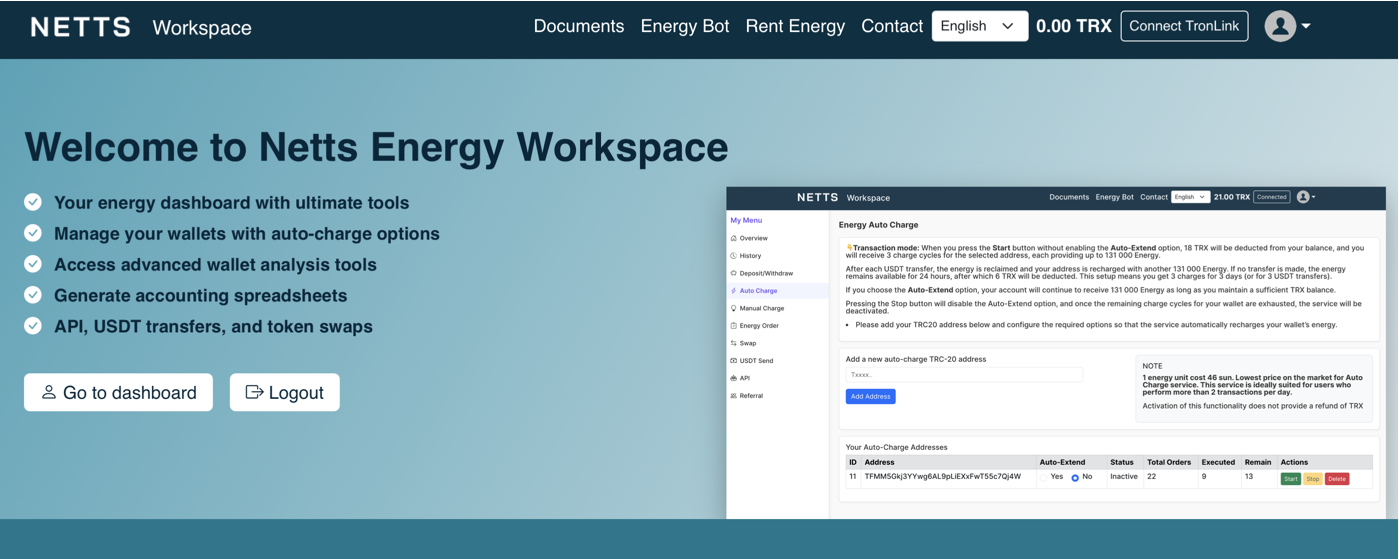The image size is (1399, 559).
Task: Click the checkmark beside 'Access advanced wallet analysis tools'
Action: click(x=33, y=264)
